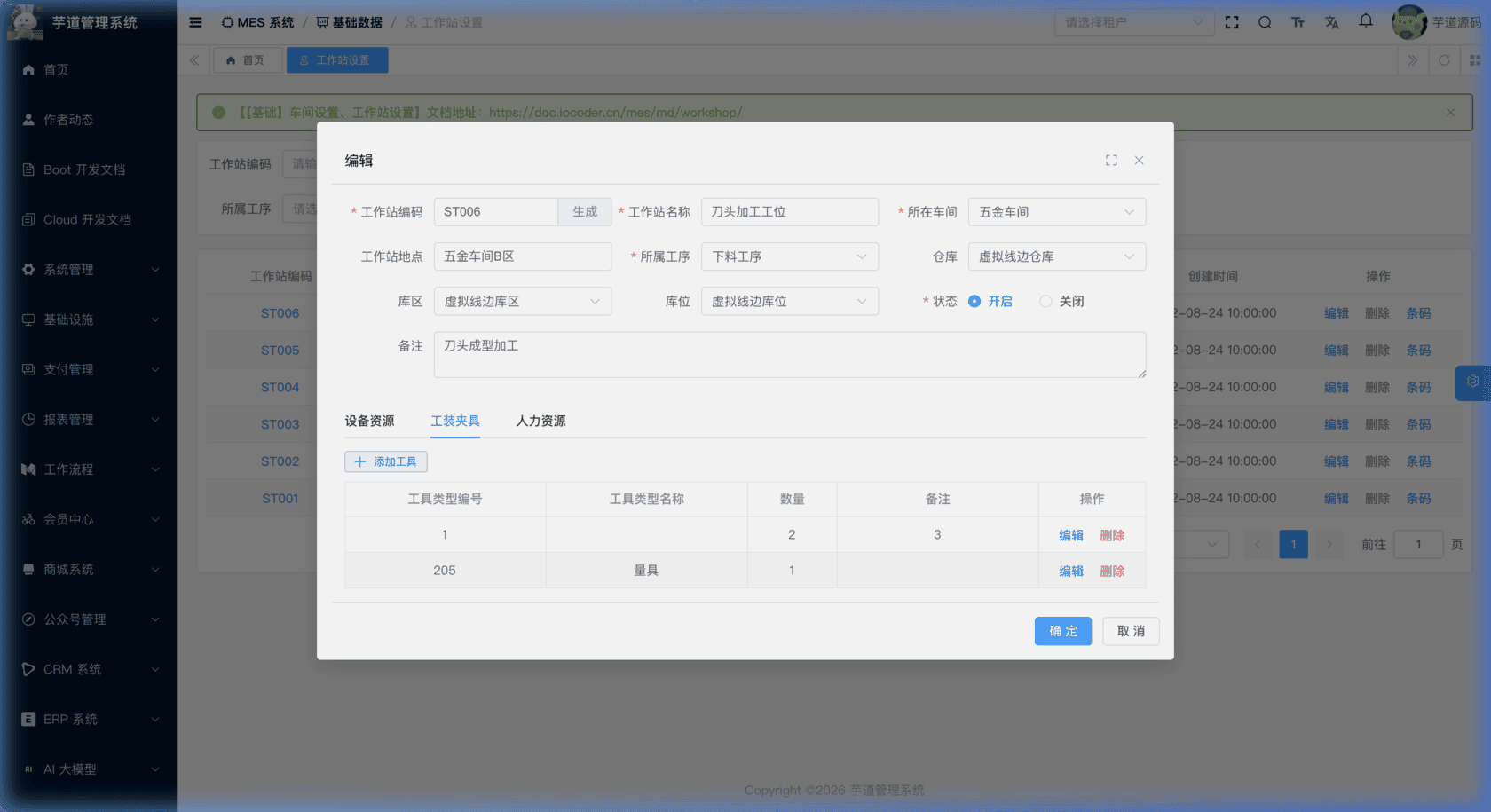Toggle the sidebar with the hamburger icon
1491x812 pixels.
[x=195, y=22]
